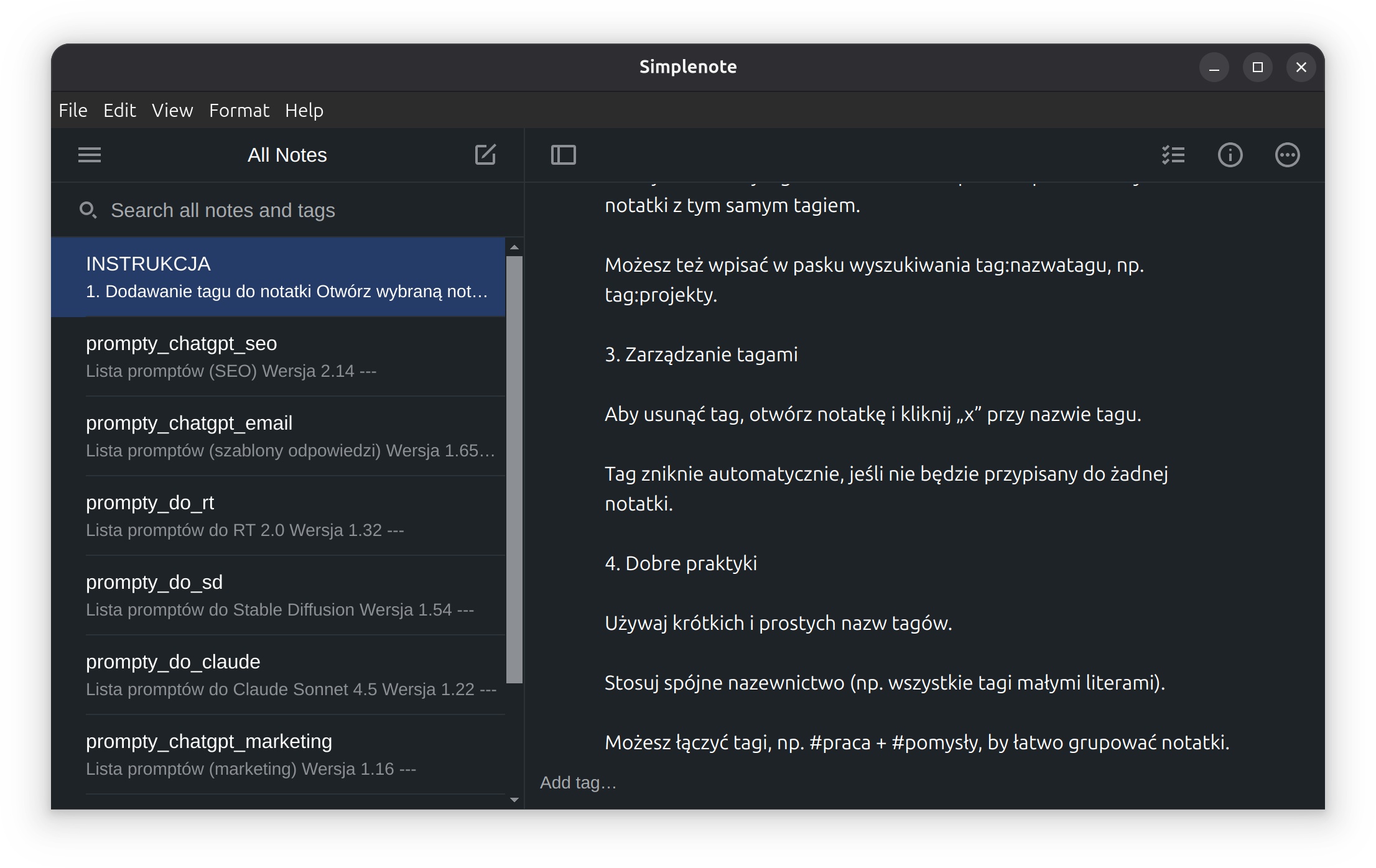This screenshot has height=868, width=1376.
Task: Click the line starting 'Możesz łączyć tagi'
Action: tap(917, 742)
